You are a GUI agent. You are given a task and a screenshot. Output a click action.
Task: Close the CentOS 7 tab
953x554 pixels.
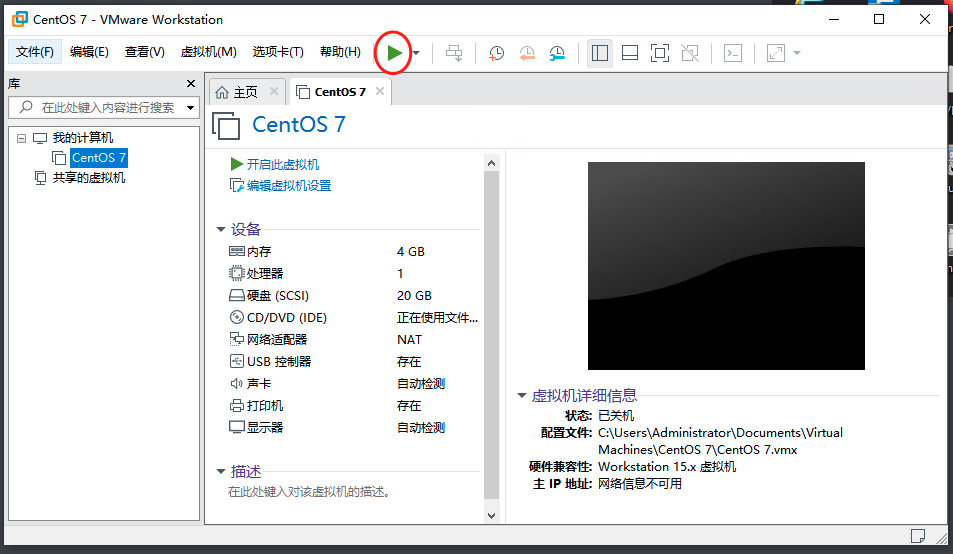pyautogui.click(x=380, y=91)
